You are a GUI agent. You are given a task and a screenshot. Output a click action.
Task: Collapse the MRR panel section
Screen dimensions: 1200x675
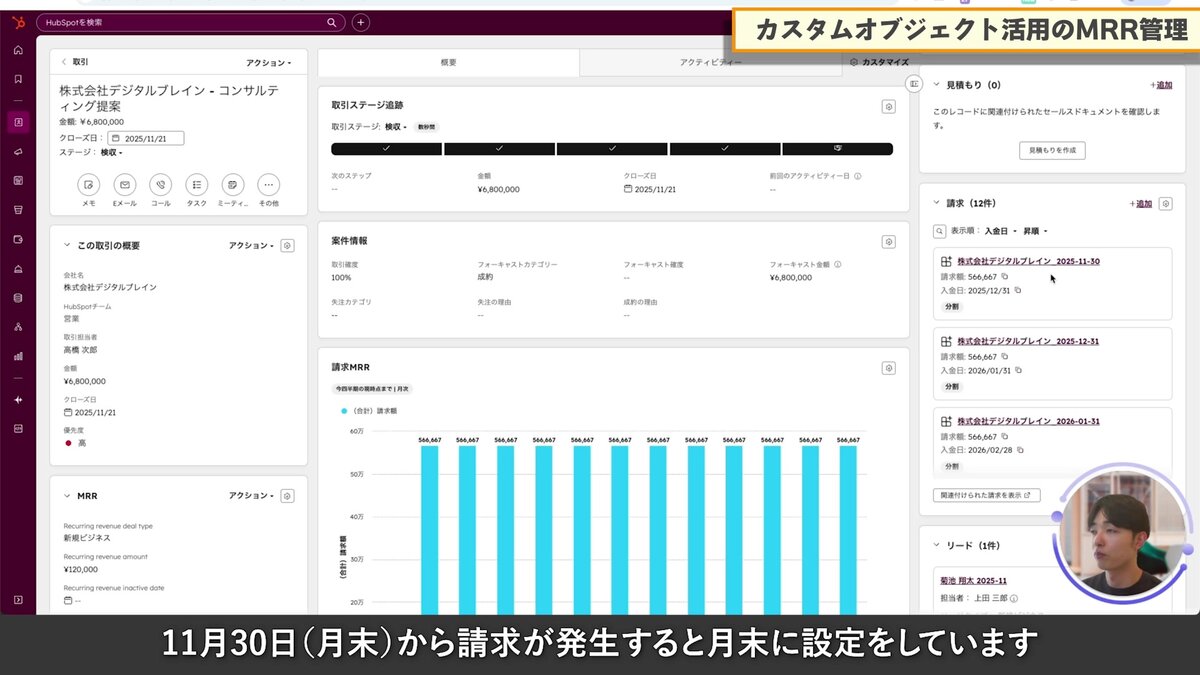pyautogui.click(x=67, y=495)
